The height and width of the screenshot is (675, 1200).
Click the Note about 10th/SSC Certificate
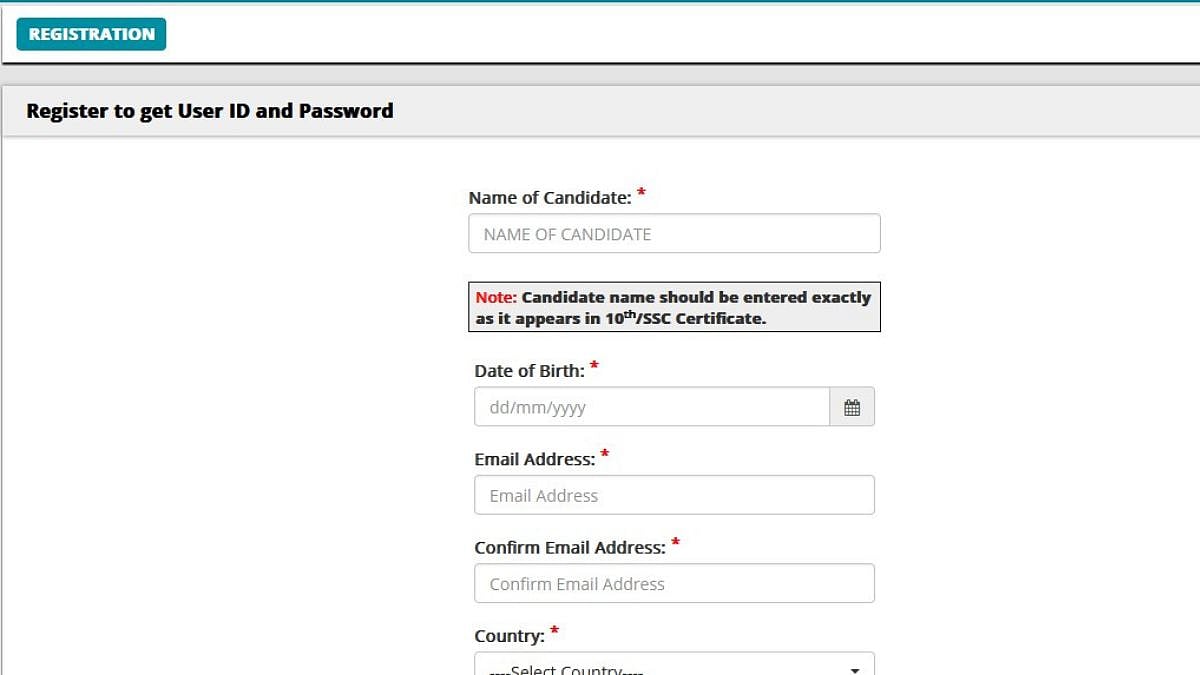coord(674,306)
